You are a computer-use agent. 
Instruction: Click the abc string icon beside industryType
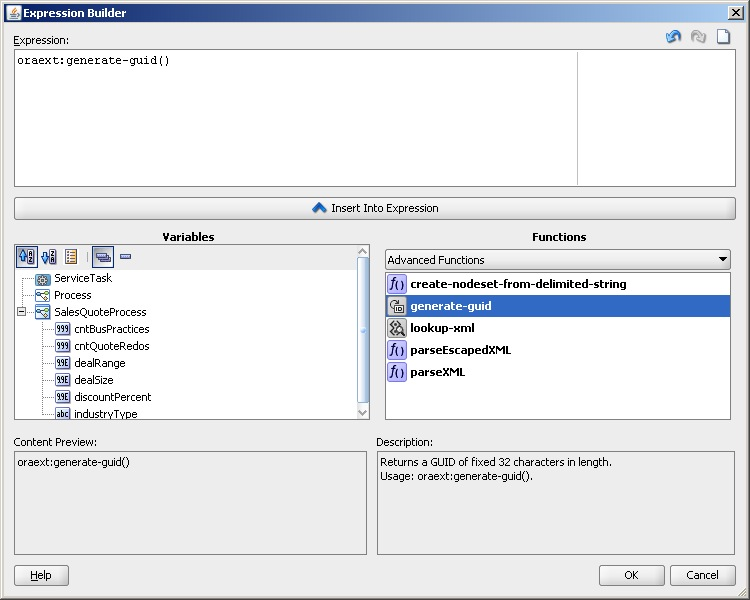[x=63, y=414]
